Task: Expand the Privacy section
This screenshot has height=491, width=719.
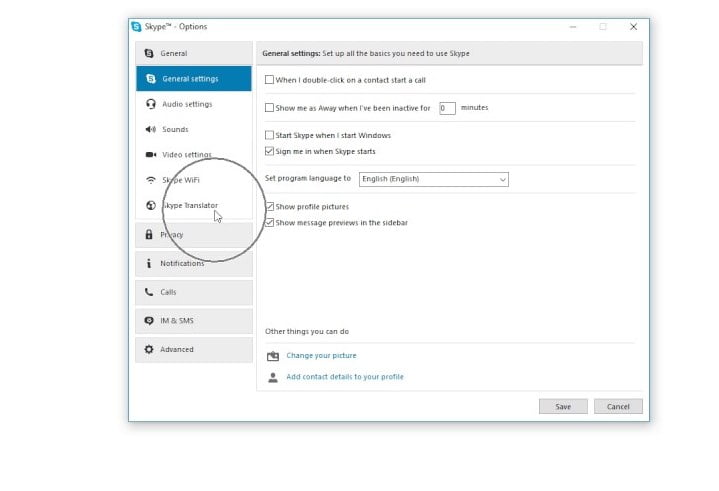Action: [194, 235]
